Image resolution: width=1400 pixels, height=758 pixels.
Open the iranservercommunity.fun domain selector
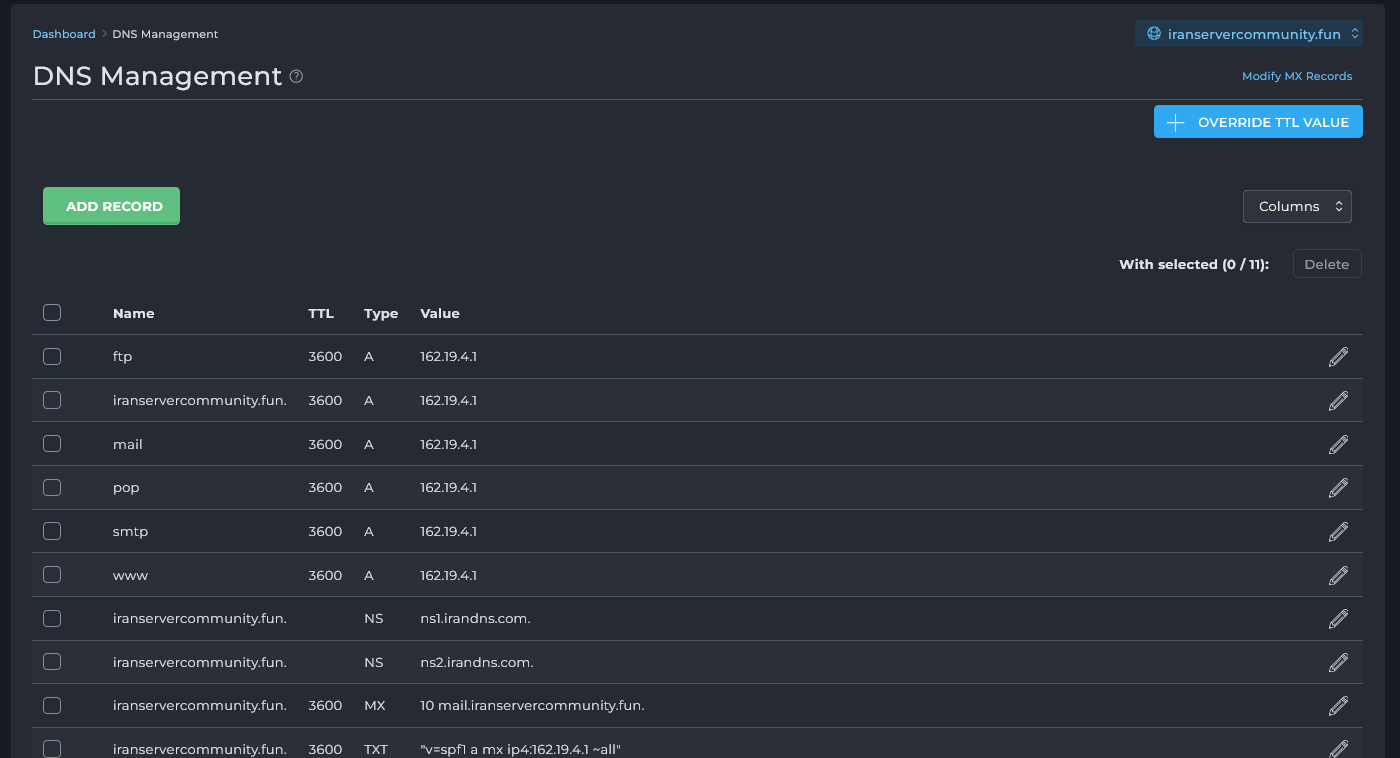pos(1248,34)
